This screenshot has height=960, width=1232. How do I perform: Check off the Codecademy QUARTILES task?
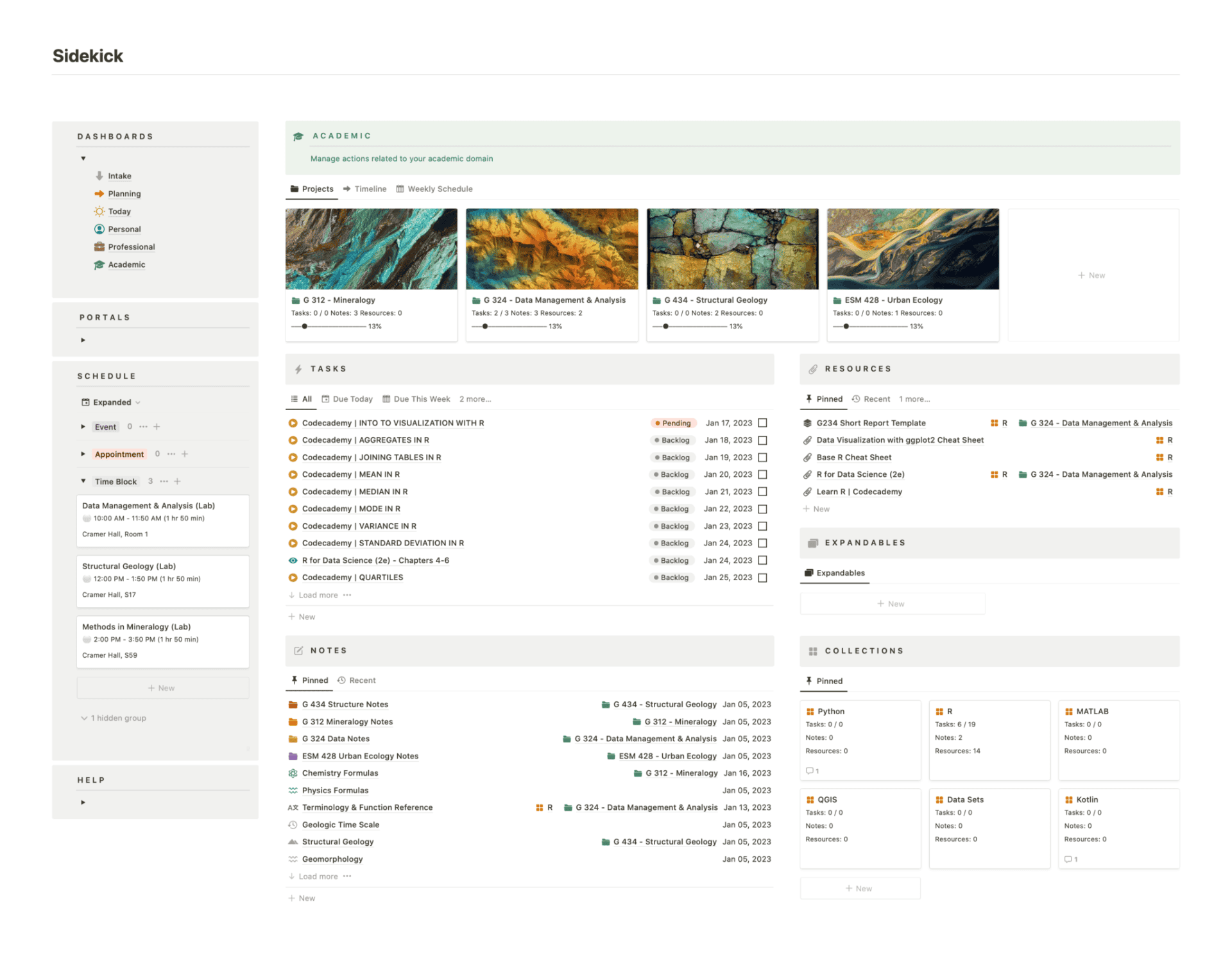[762, 577]
